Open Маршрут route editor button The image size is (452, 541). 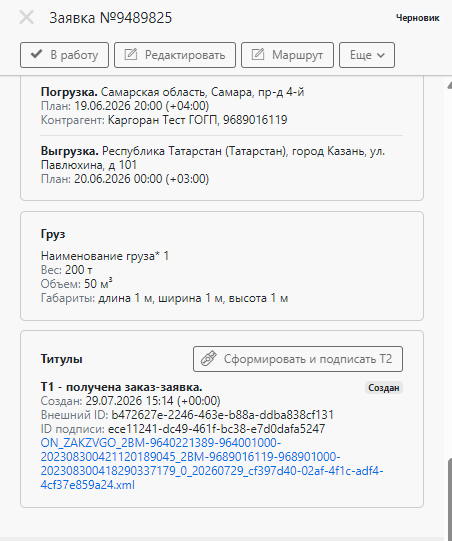pyautogui.click(x=287, y=55)
